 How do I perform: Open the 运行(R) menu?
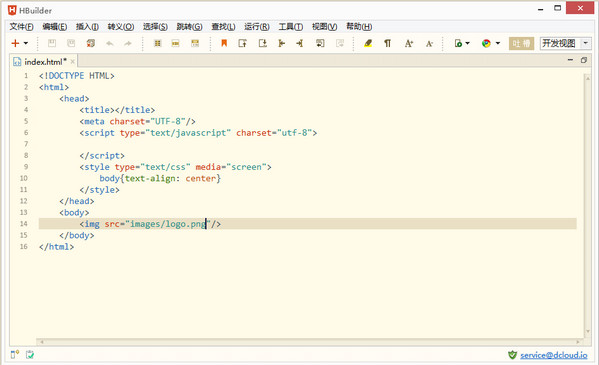click(x=257, y=26)
